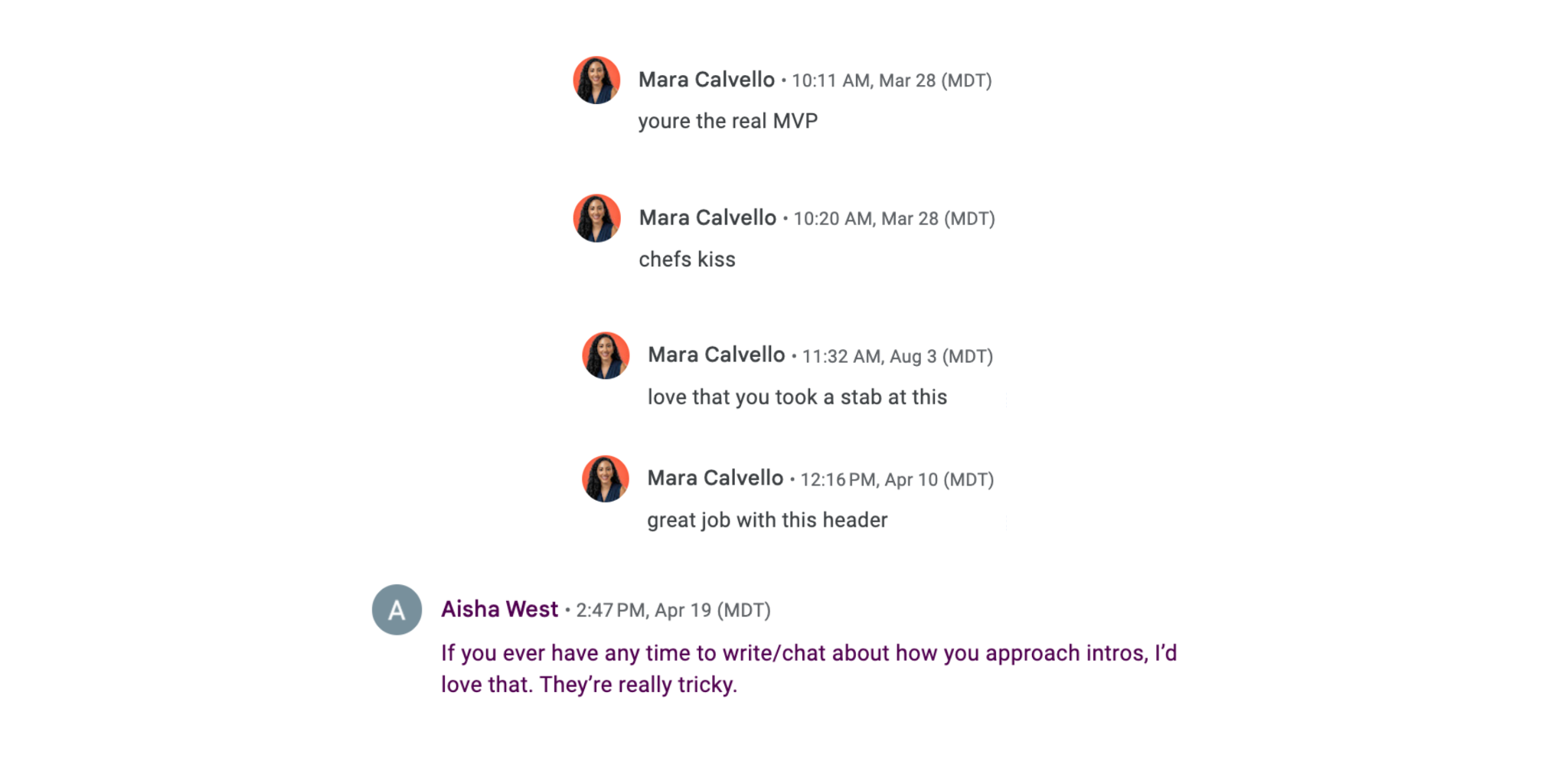Click the '10:20 AM, Mar 28' timestamp
The image size is (1568, 784).
coord(893,219)
